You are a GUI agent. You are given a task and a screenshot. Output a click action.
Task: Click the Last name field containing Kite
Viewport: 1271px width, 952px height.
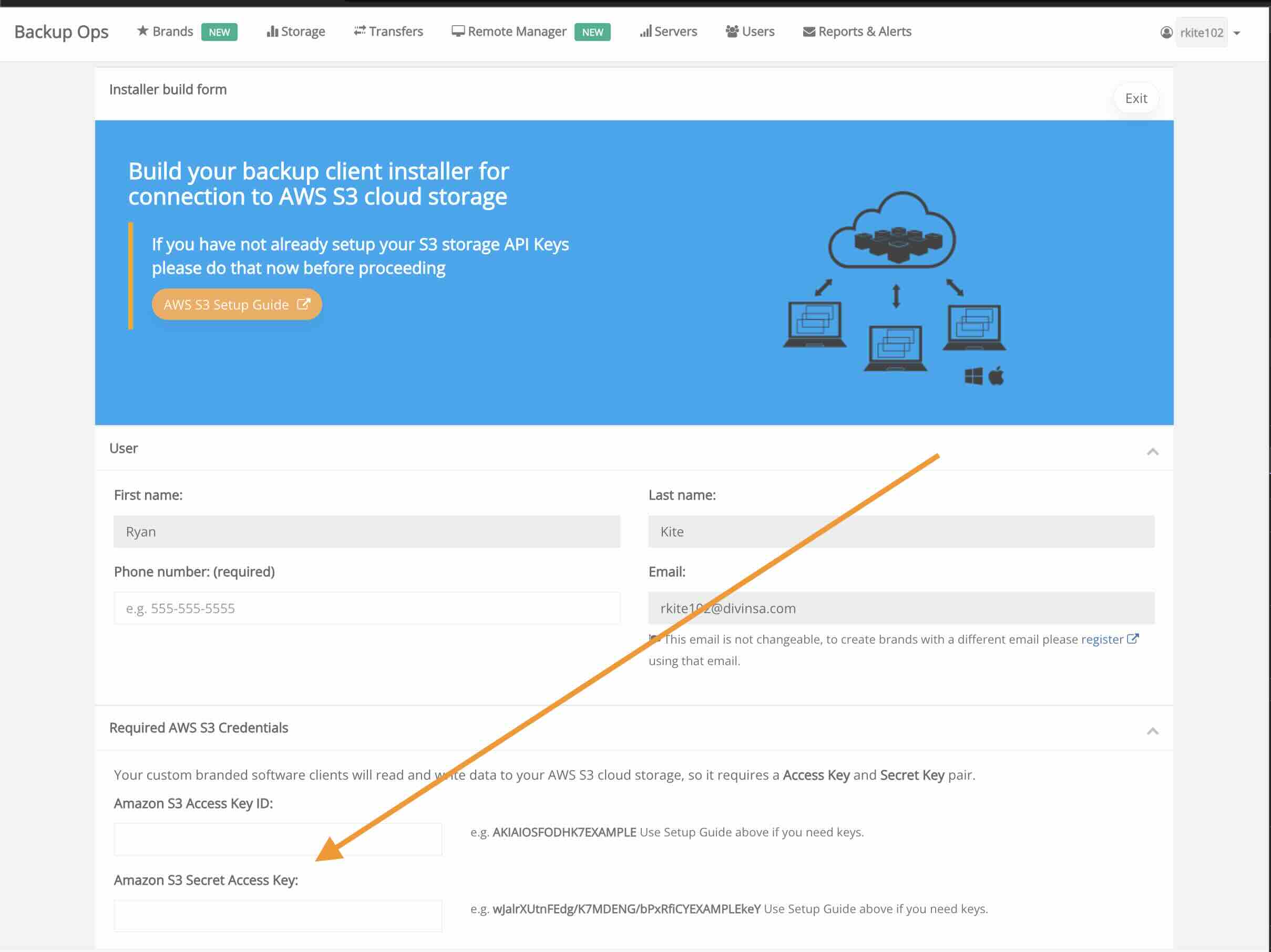click(901, 531)
